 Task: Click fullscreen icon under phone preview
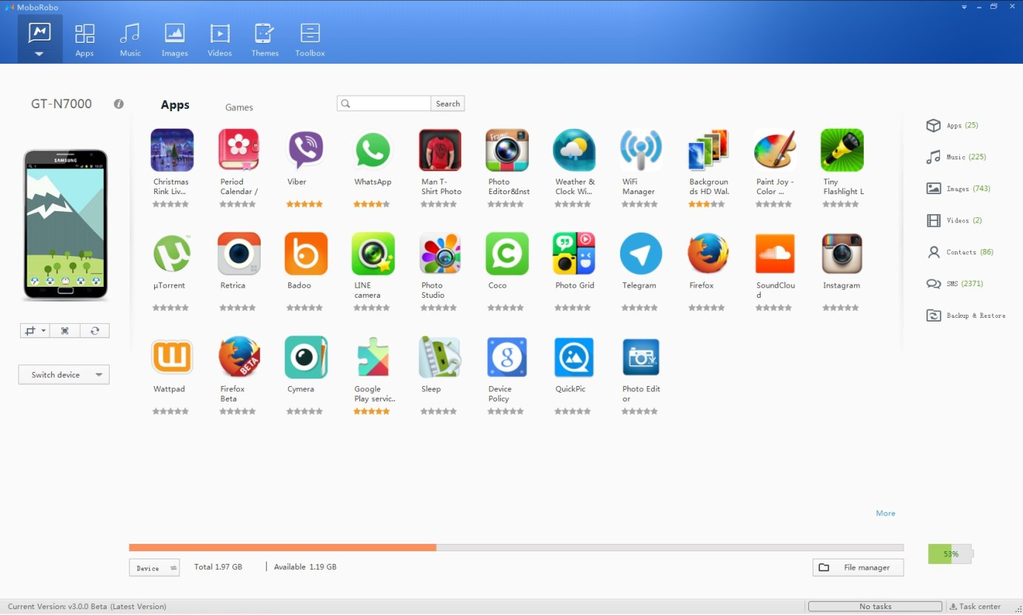click(65, 331)
